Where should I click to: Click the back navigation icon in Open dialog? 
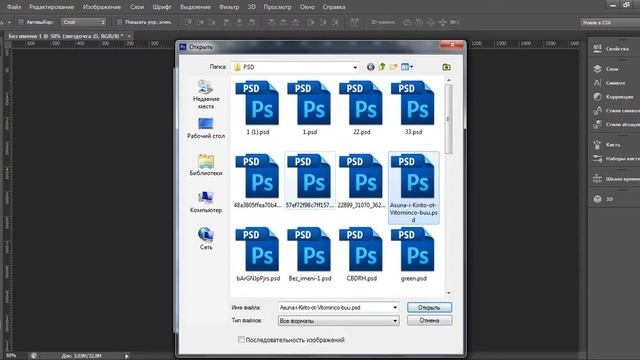coord(370,67)
